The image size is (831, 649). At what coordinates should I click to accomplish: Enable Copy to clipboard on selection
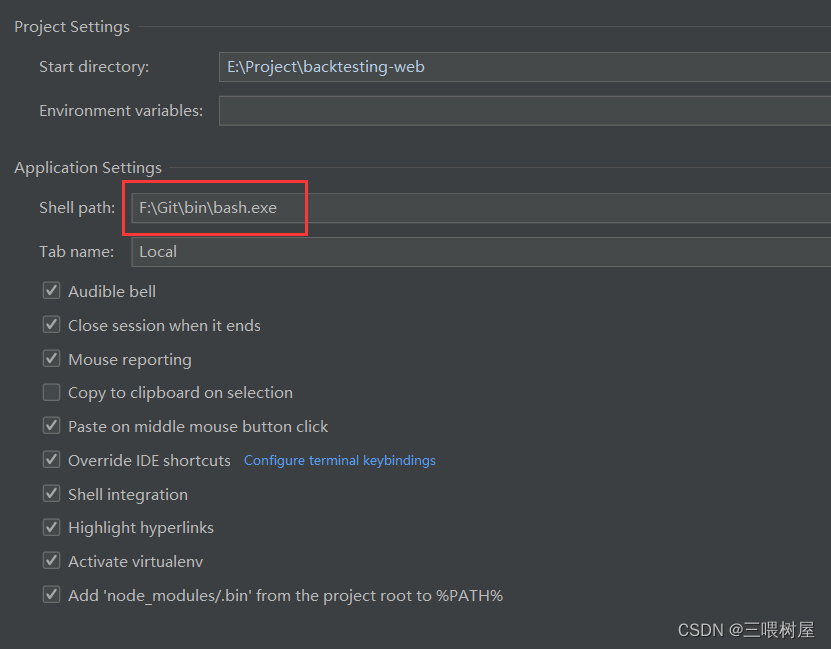click(51, 393)
